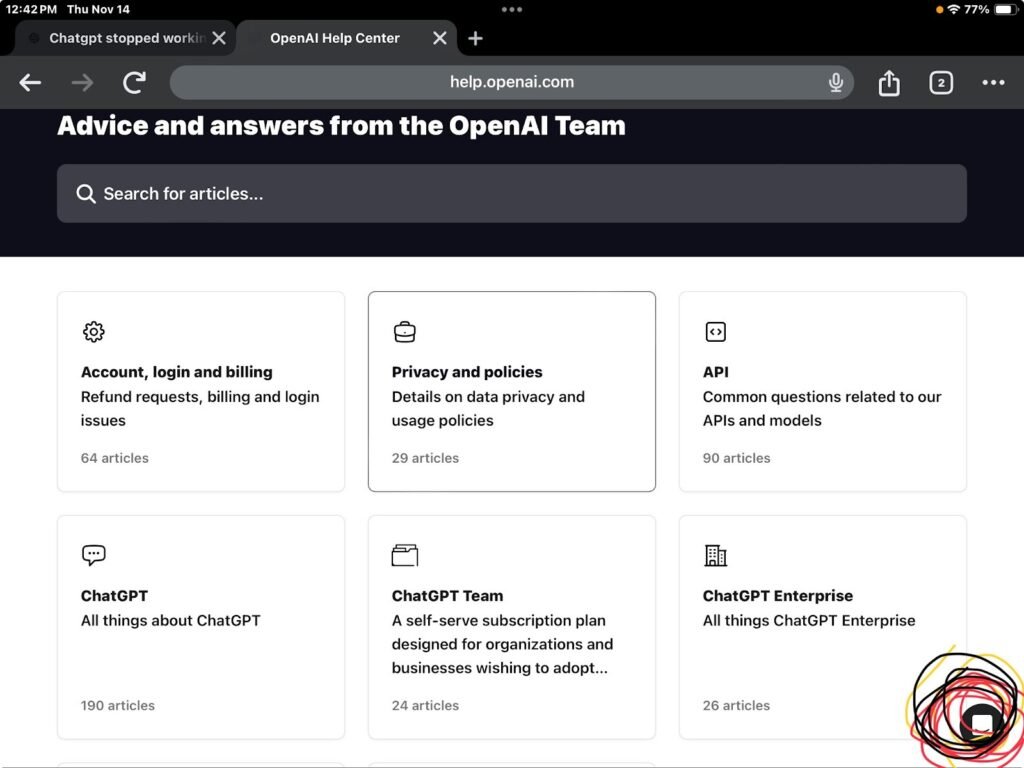Tap the microphone voice search icon
Image resolution: width=1024 pixels, height=768 pixels.
click(836, 83)
